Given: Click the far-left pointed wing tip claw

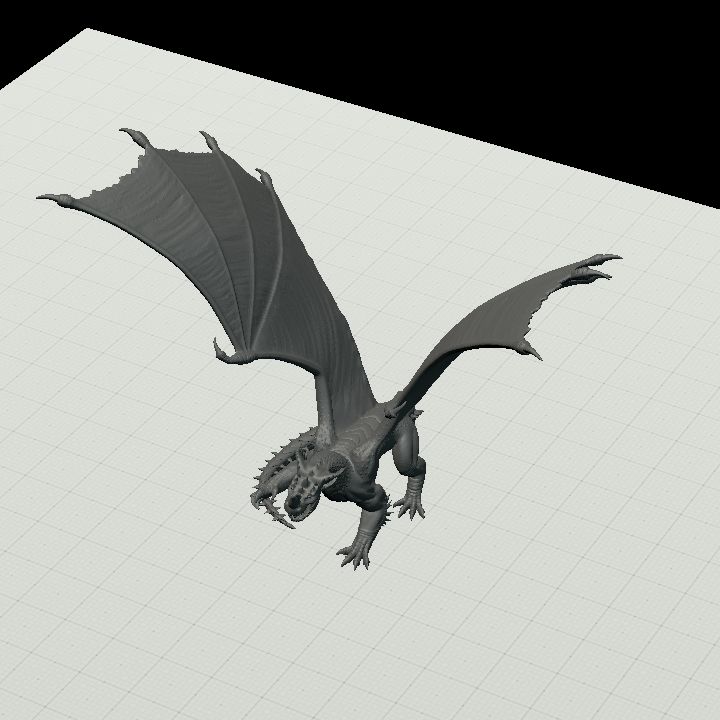Looking at the screenshot, I should pos(55,199).
